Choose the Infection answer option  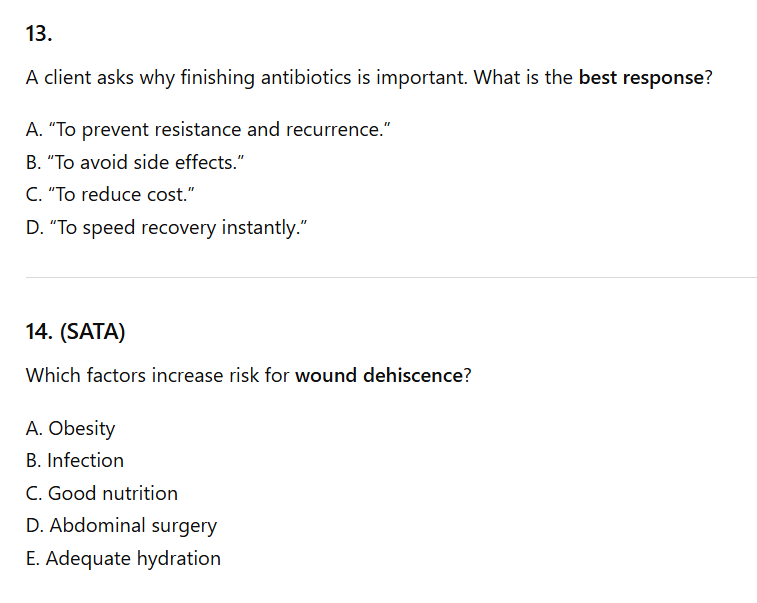[x=75, y=461]
